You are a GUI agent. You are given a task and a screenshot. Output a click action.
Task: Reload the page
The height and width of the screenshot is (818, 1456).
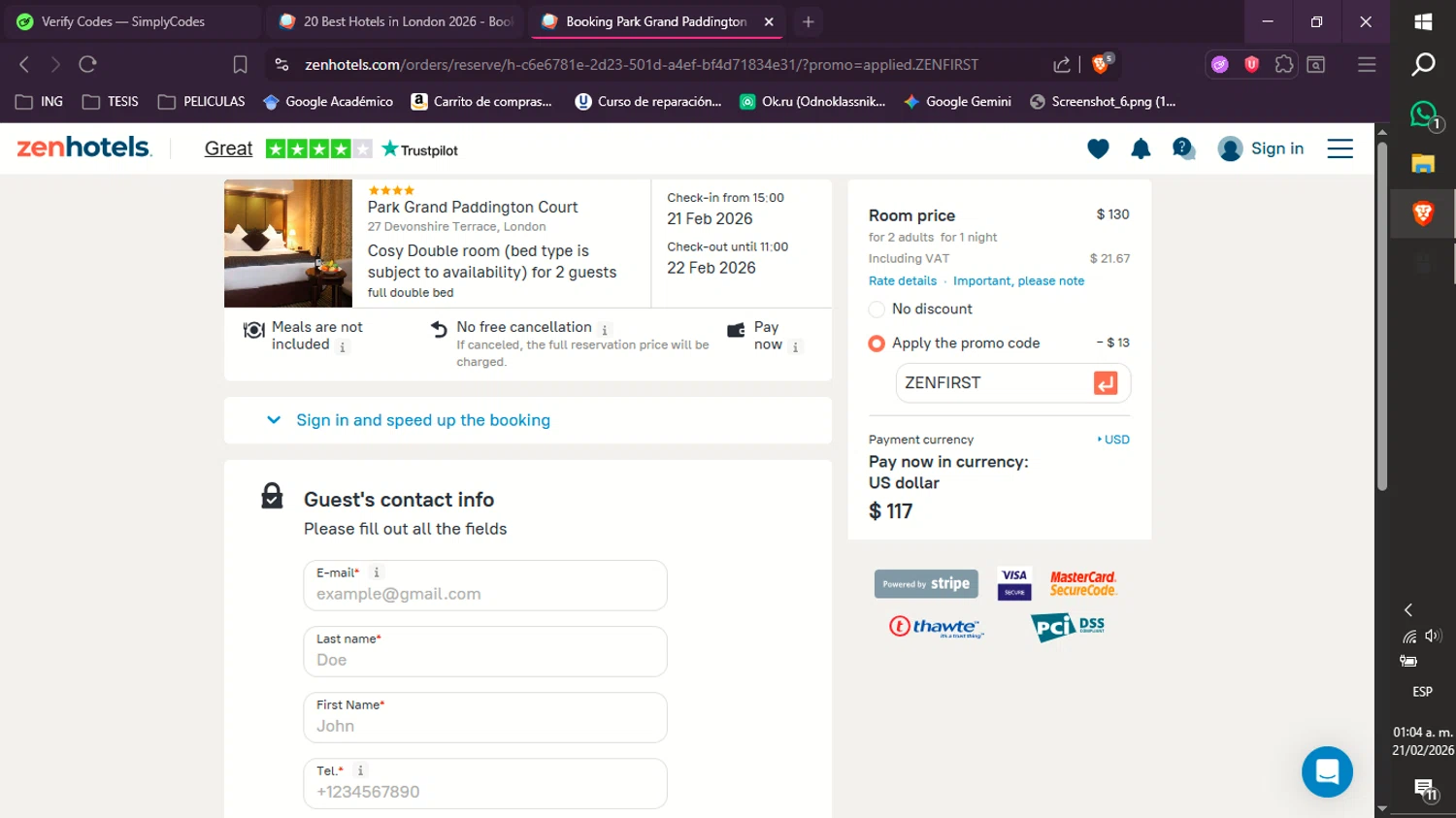tap(87, 64)
